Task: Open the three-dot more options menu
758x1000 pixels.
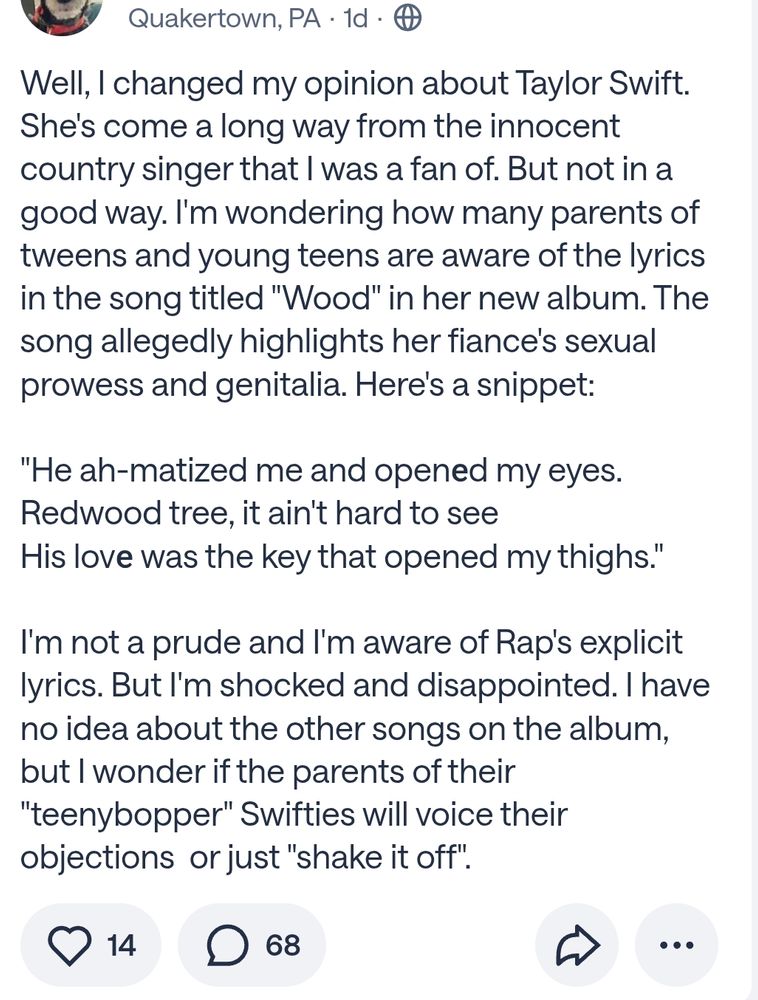Action: (x=676, y=944)
